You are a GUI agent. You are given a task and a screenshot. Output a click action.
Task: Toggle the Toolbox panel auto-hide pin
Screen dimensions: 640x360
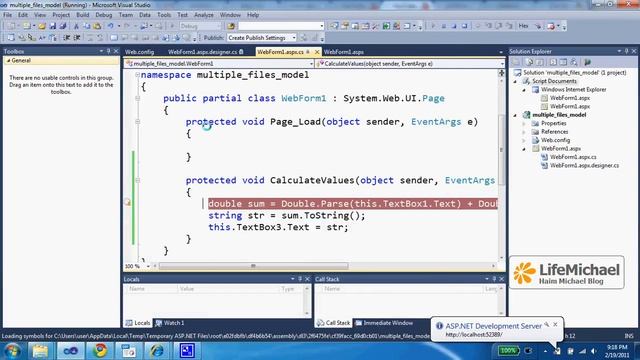tap(108, 51)
